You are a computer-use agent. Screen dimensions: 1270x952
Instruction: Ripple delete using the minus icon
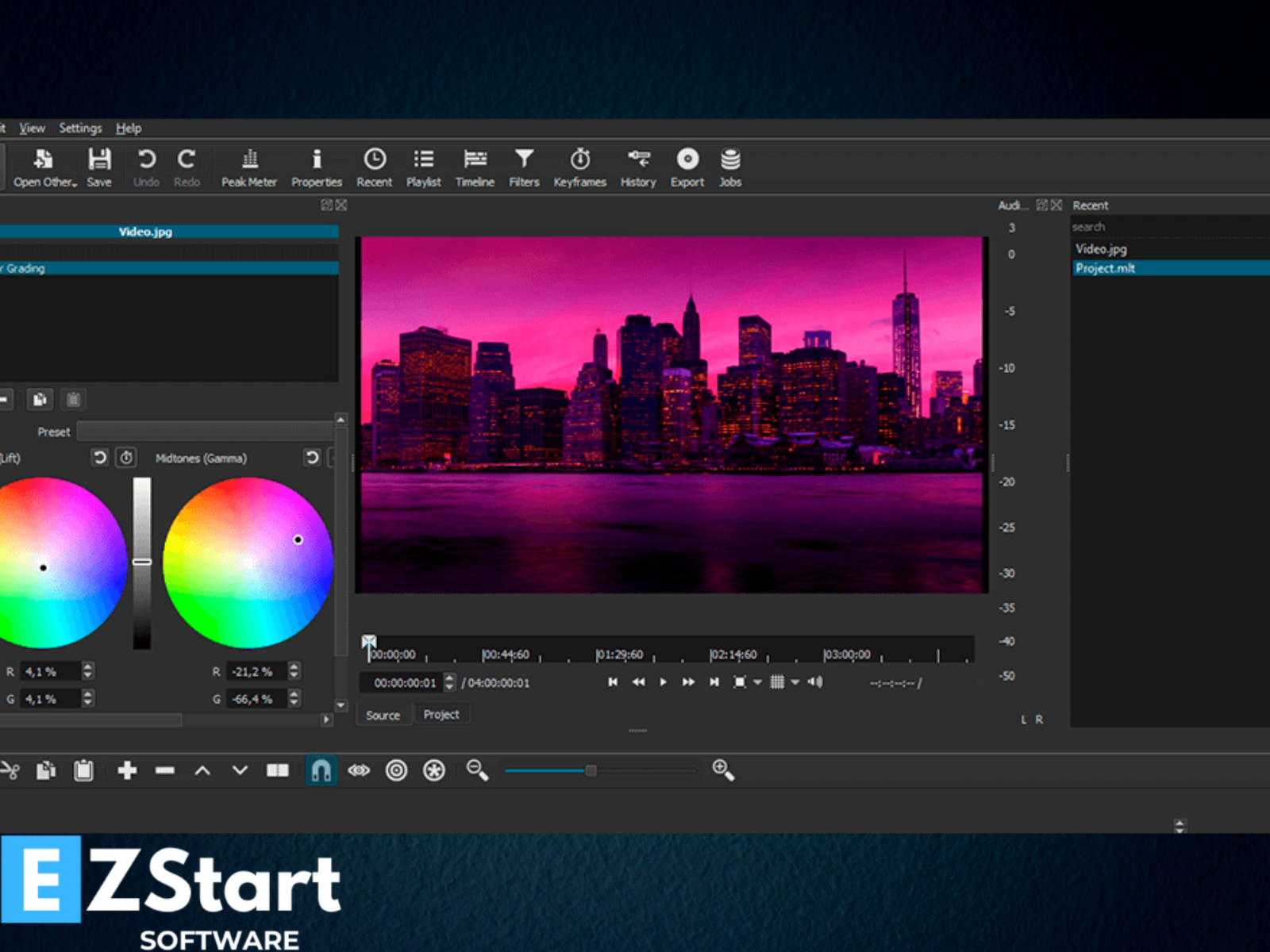pyautogui.click(x=165, y=770)
